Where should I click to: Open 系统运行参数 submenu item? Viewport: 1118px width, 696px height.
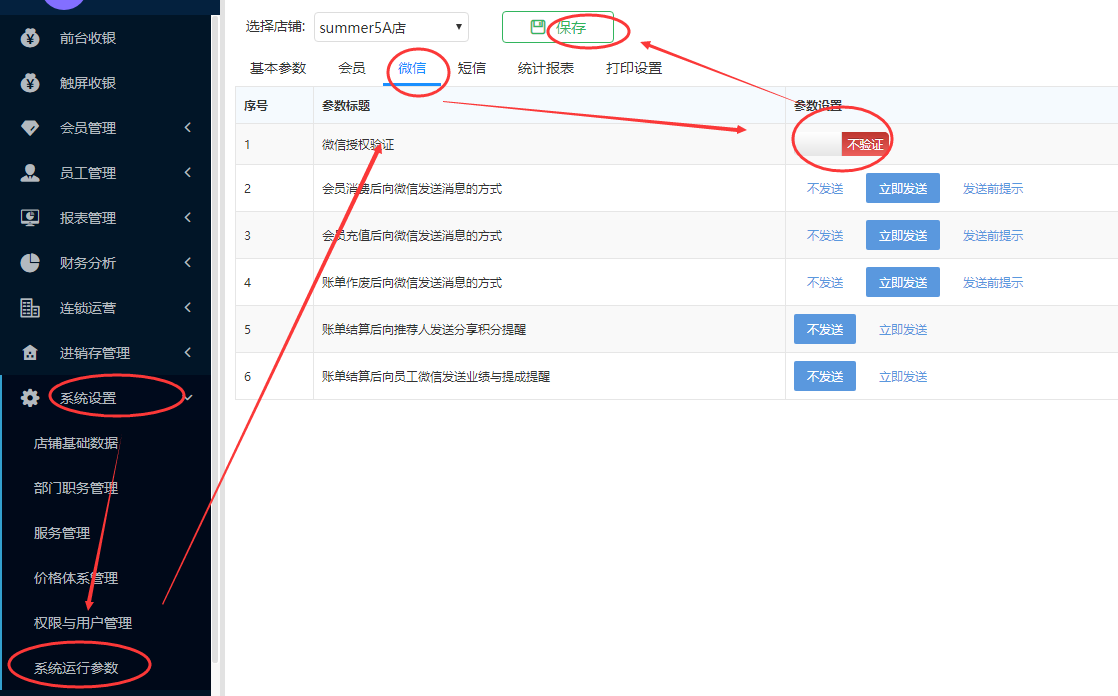[76, 667]
